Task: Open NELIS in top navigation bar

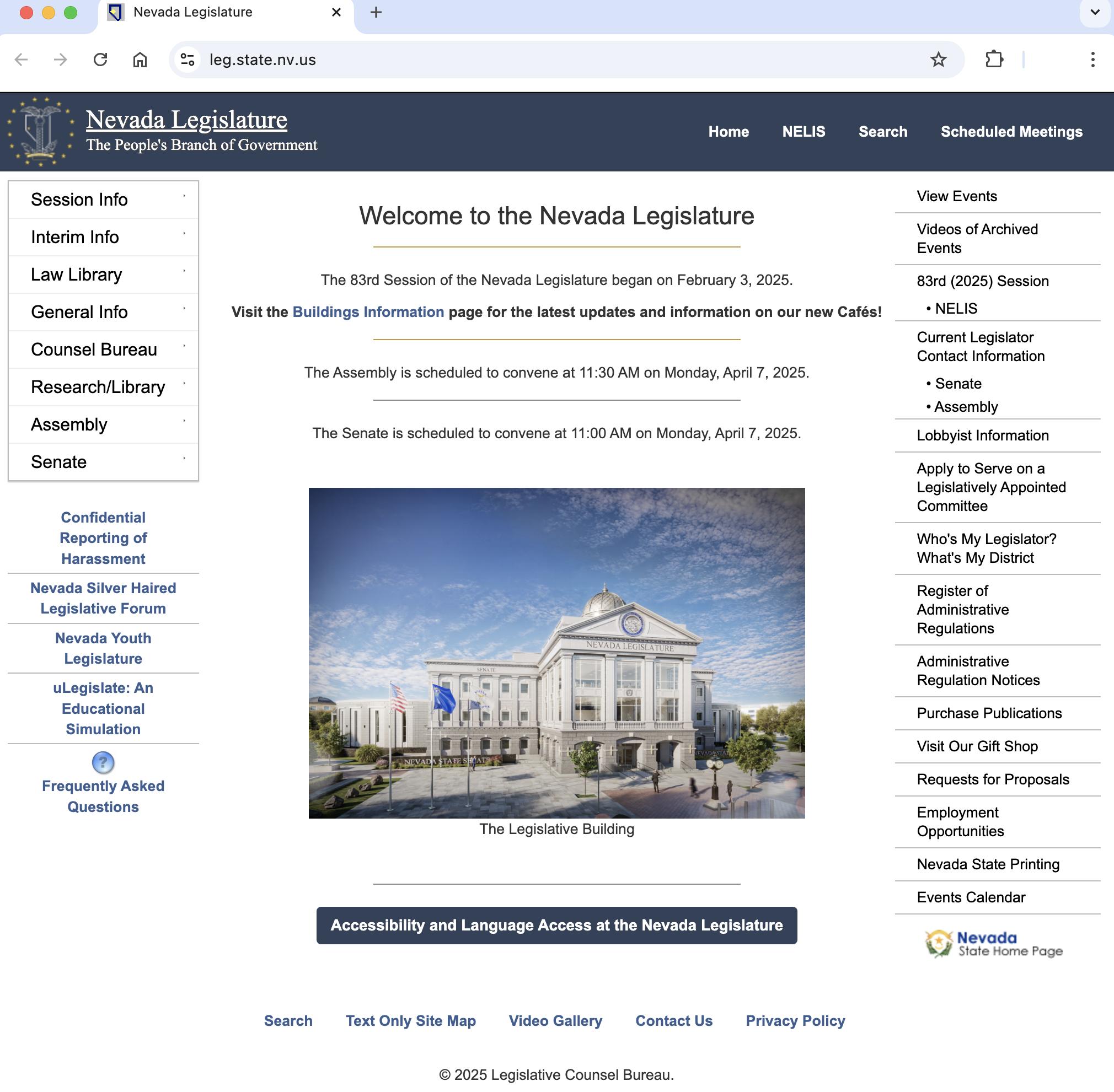Action: coord(804,132)
